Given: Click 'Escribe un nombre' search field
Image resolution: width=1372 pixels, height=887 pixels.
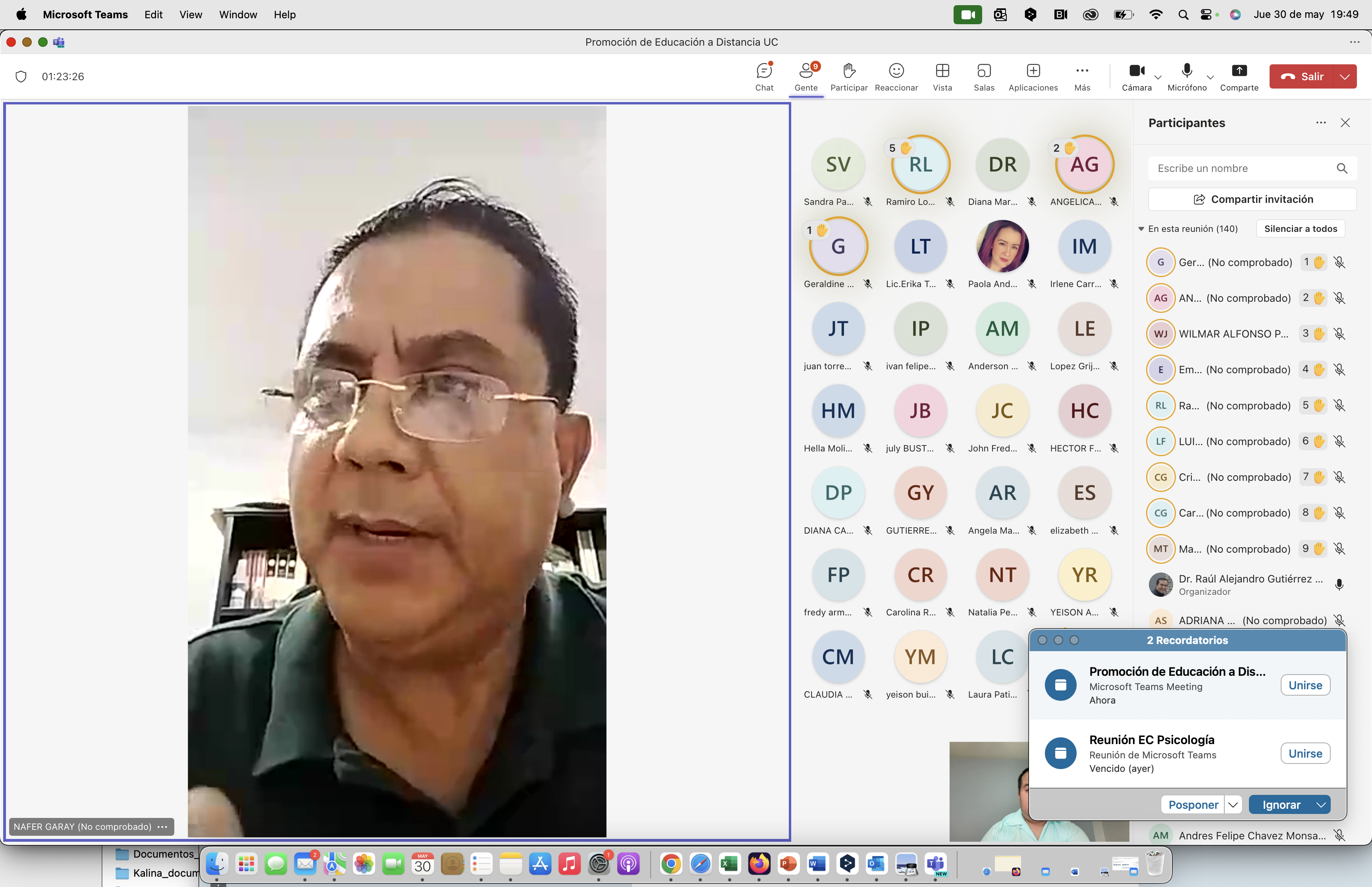Looking at the screenshot, I should click(1252, 168).
